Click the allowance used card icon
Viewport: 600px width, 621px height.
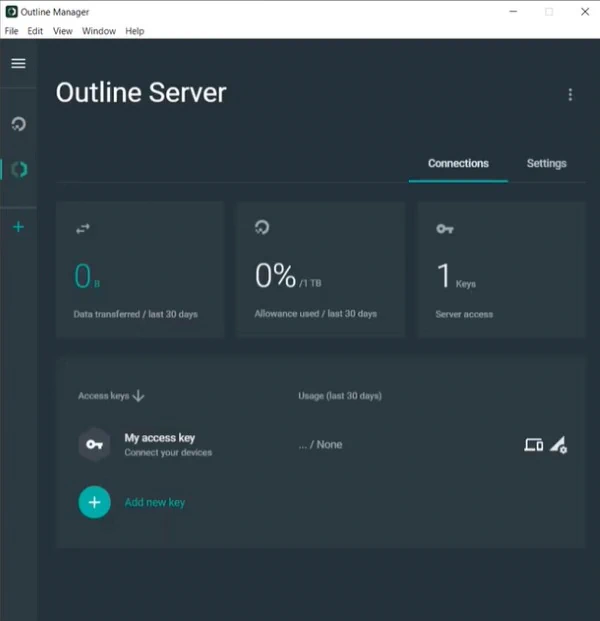[x=262, y=227]
